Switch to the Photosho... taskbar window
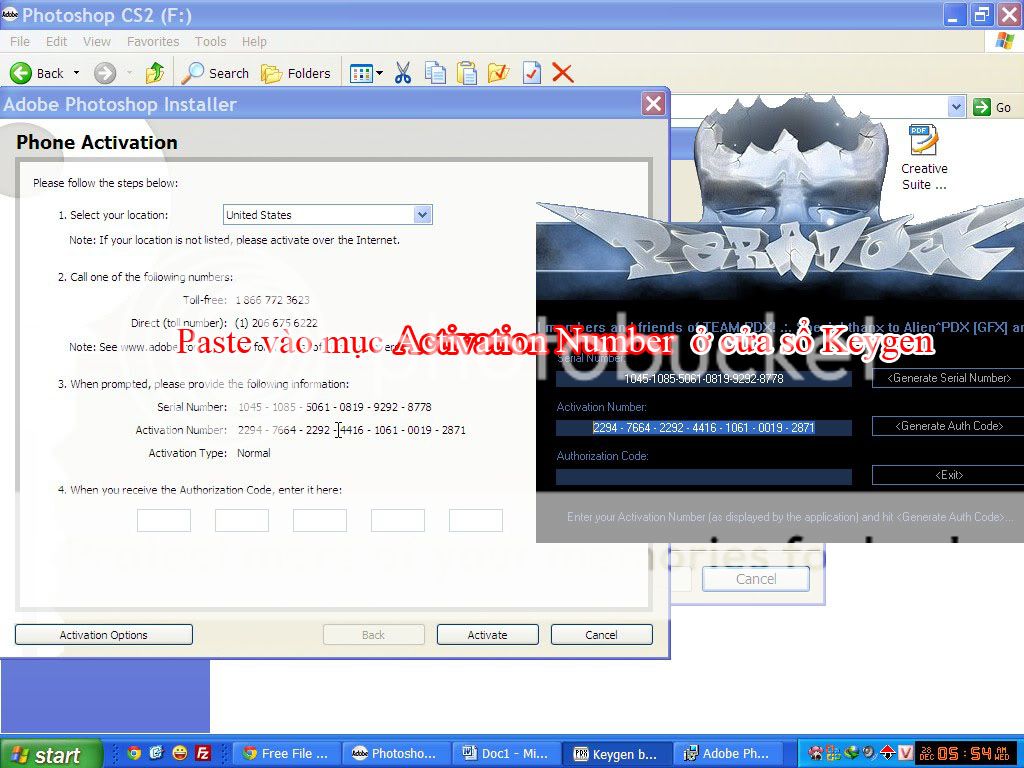This screenshot has width=1024, height=768. point(397,754)
